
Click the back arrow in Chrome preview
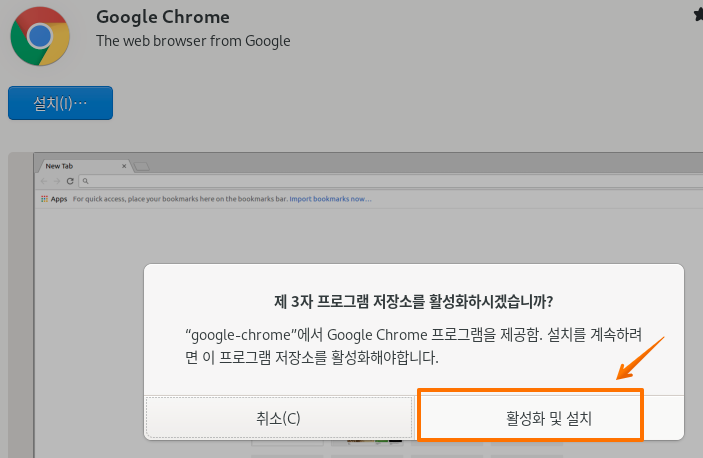44,181
